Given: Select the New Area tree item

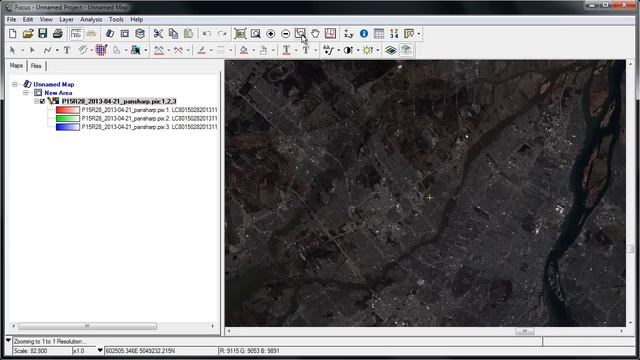Looking at the screenshot, I should pos(58,93).
